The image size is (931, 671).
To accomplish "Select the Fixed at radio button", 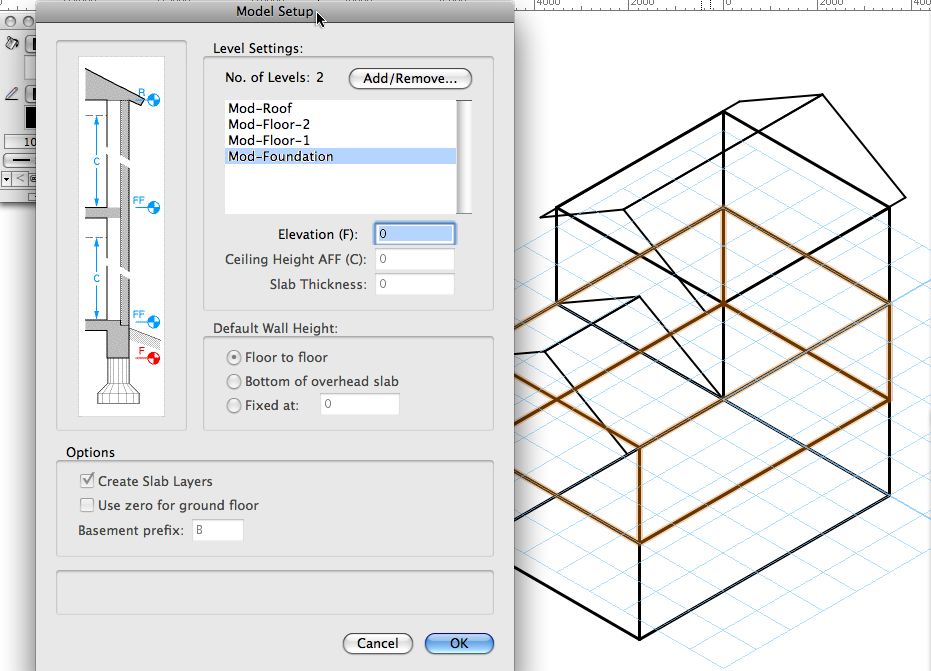I will point(234,406).
